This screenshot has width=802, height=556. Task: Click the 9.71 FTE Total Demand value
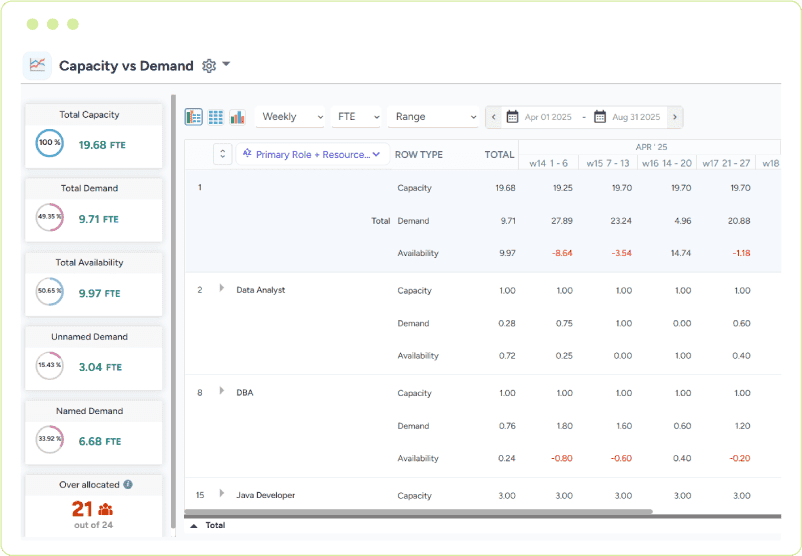point(98,219)
